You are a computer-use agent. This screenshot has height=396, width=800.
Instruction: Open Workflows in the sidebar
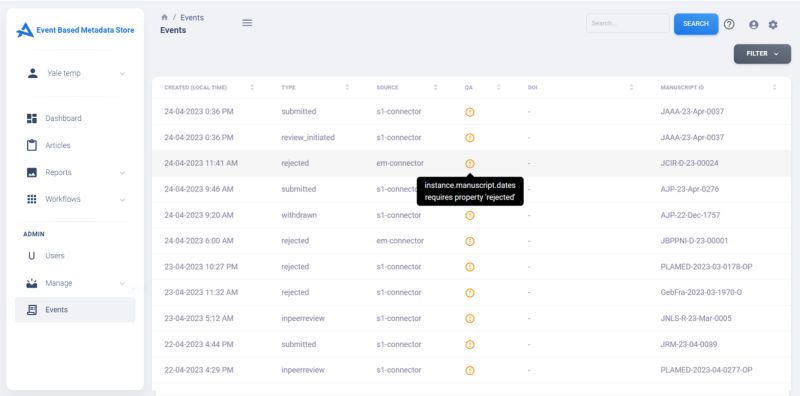point(63,199)
